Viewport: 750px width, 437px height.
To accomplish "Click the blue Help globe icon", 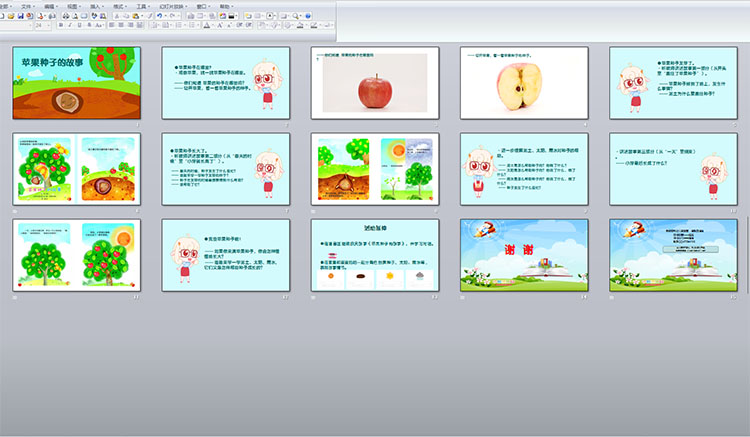I will (308, 16).
